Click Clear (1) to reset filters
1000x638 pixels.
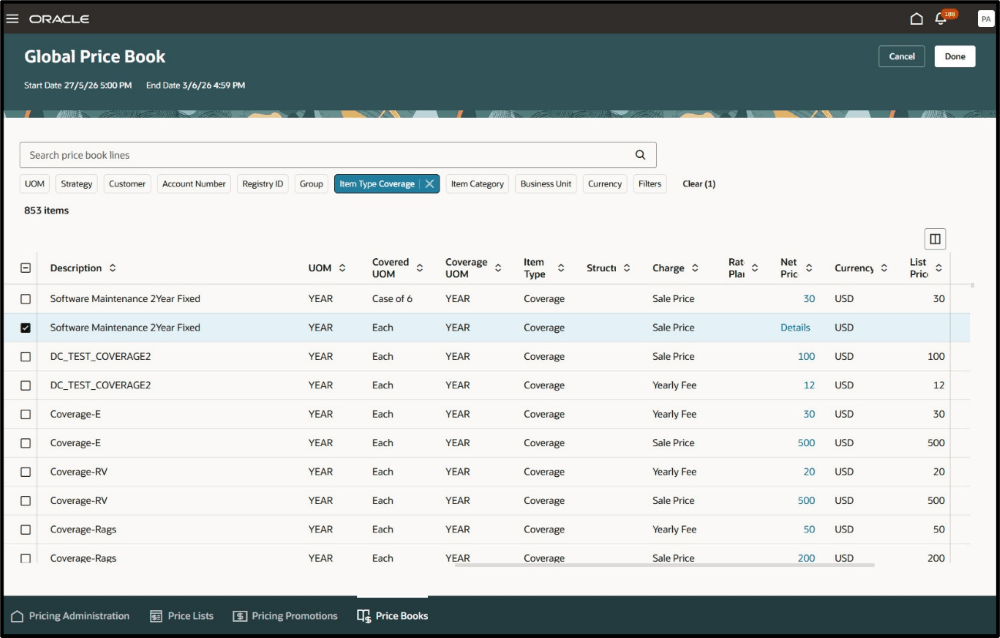pos(699,184)
